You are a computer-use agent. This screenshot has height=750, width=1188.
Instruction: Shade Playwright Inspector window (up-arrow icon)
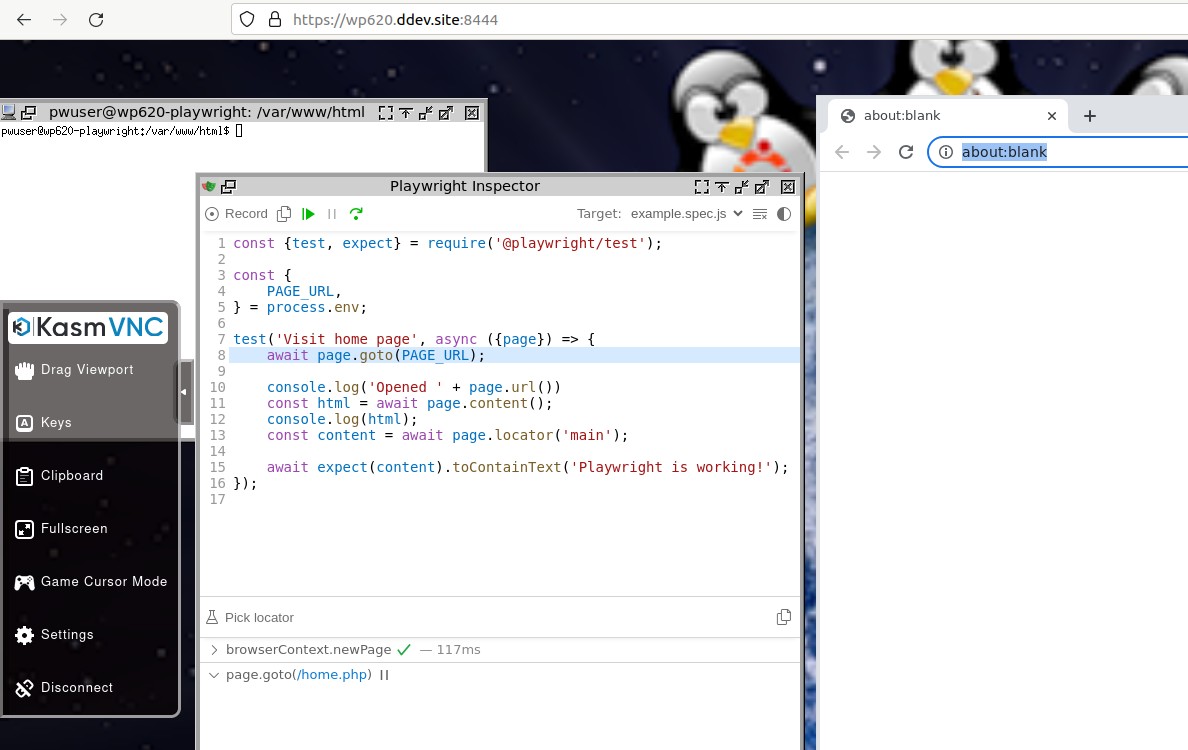(x=722, y=186)
